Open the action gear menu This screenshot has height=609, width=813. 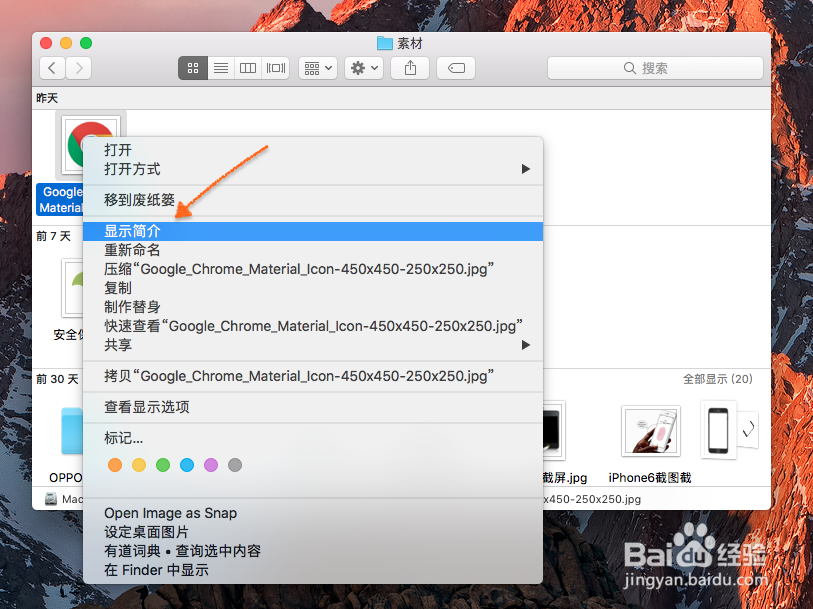pyautogui.click(x=362, y=68)
